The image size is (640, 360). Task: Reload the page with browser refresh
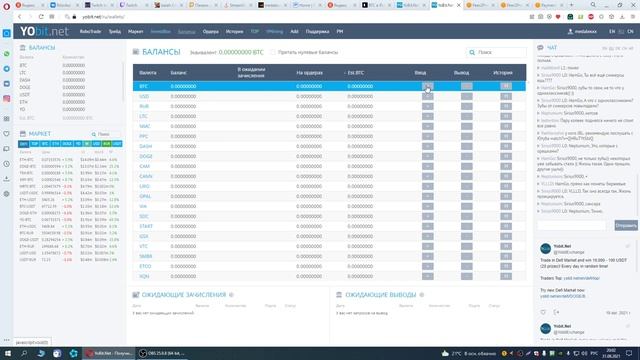[x=41, y=17]
